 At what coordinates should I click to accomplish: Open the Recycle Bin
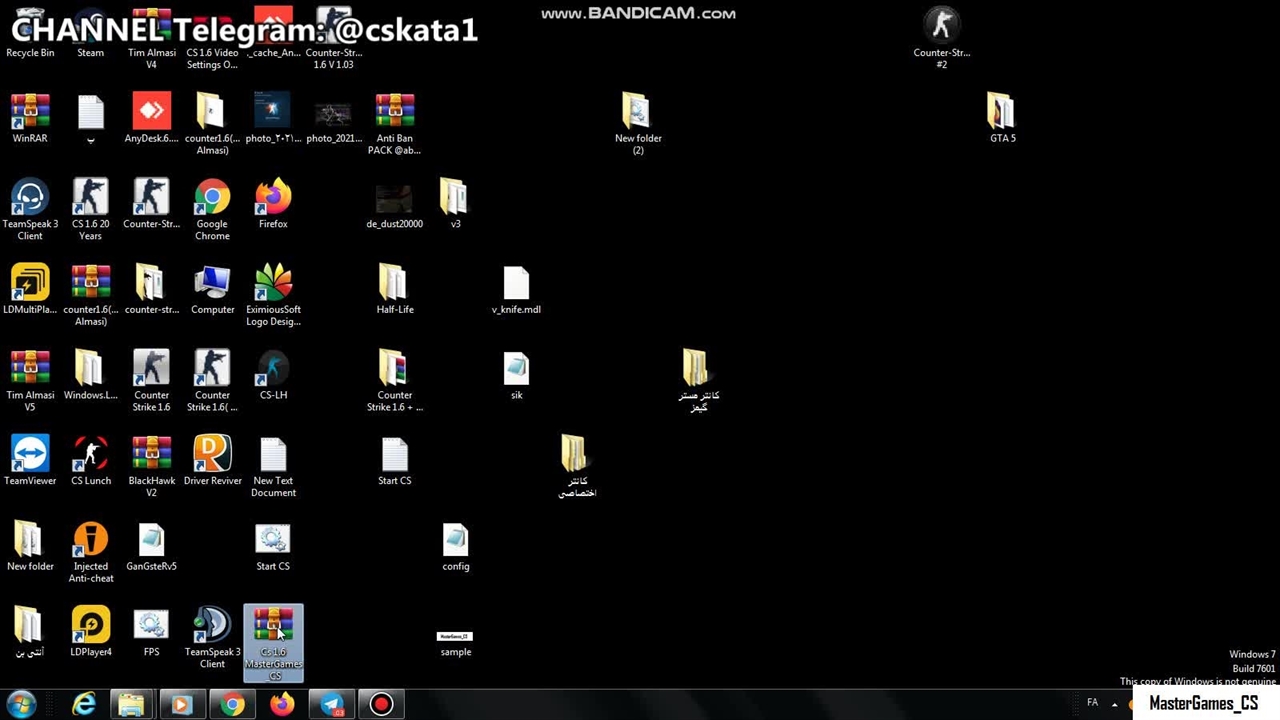point(30,35)
